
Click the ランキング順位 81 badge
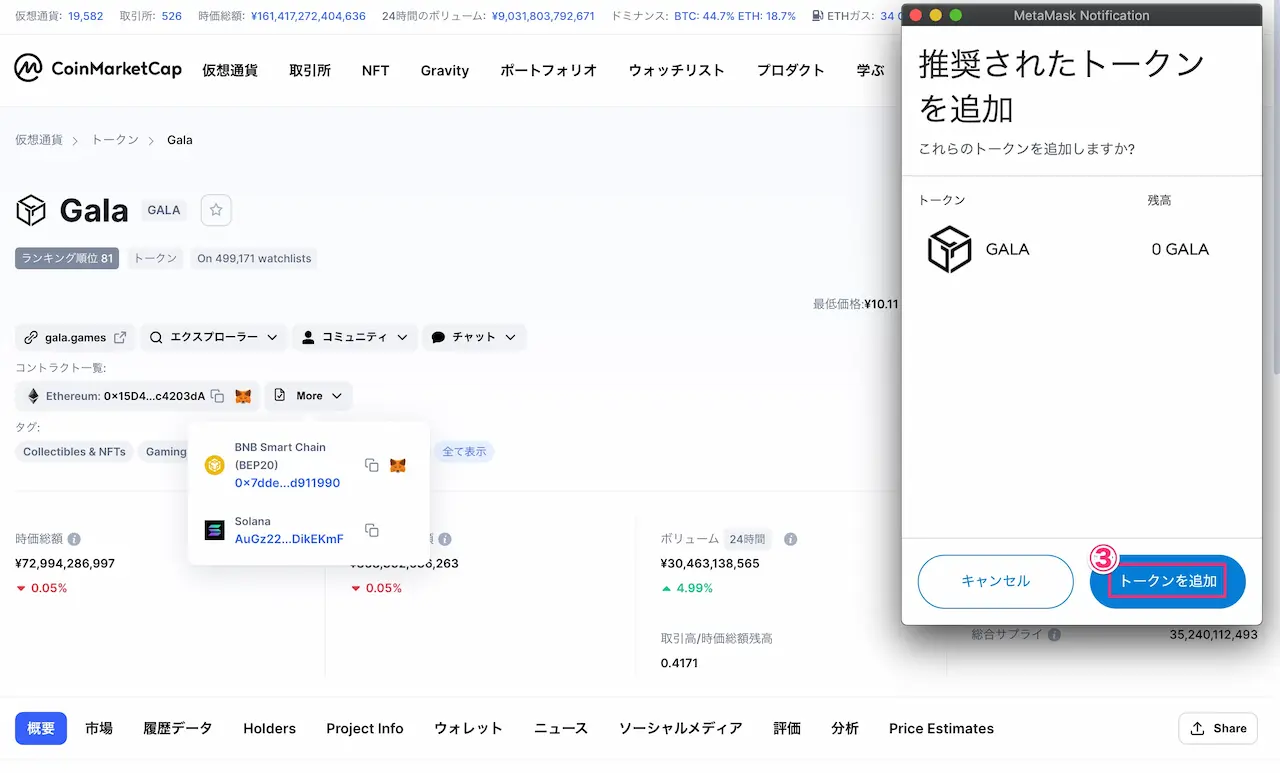tap(67, 258)
